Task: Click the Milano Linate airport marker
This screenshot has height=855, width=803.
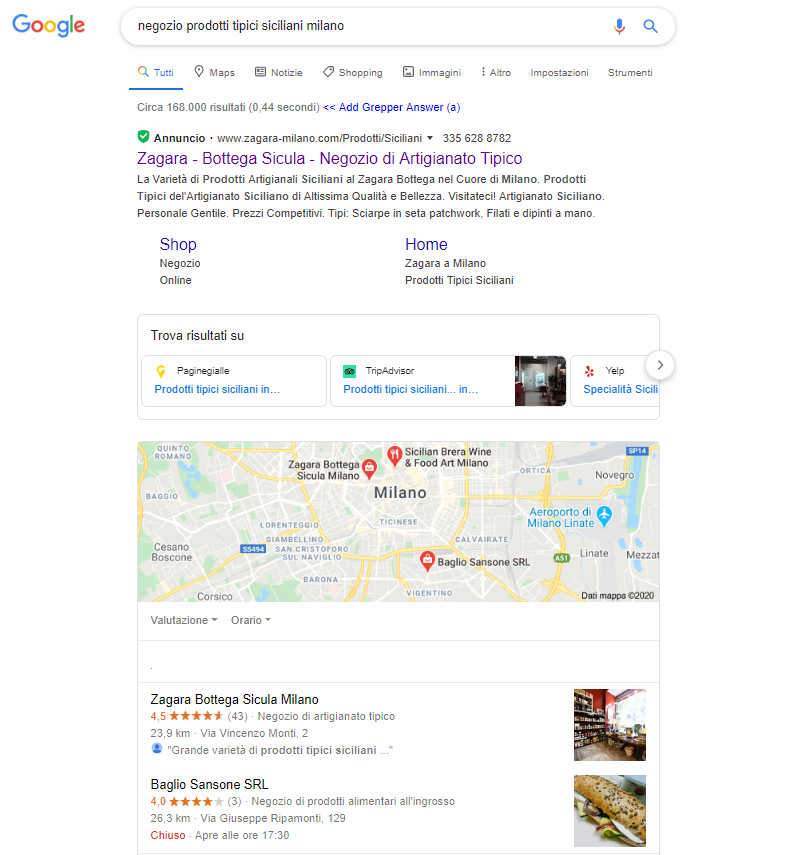Action: click(604, 516)
